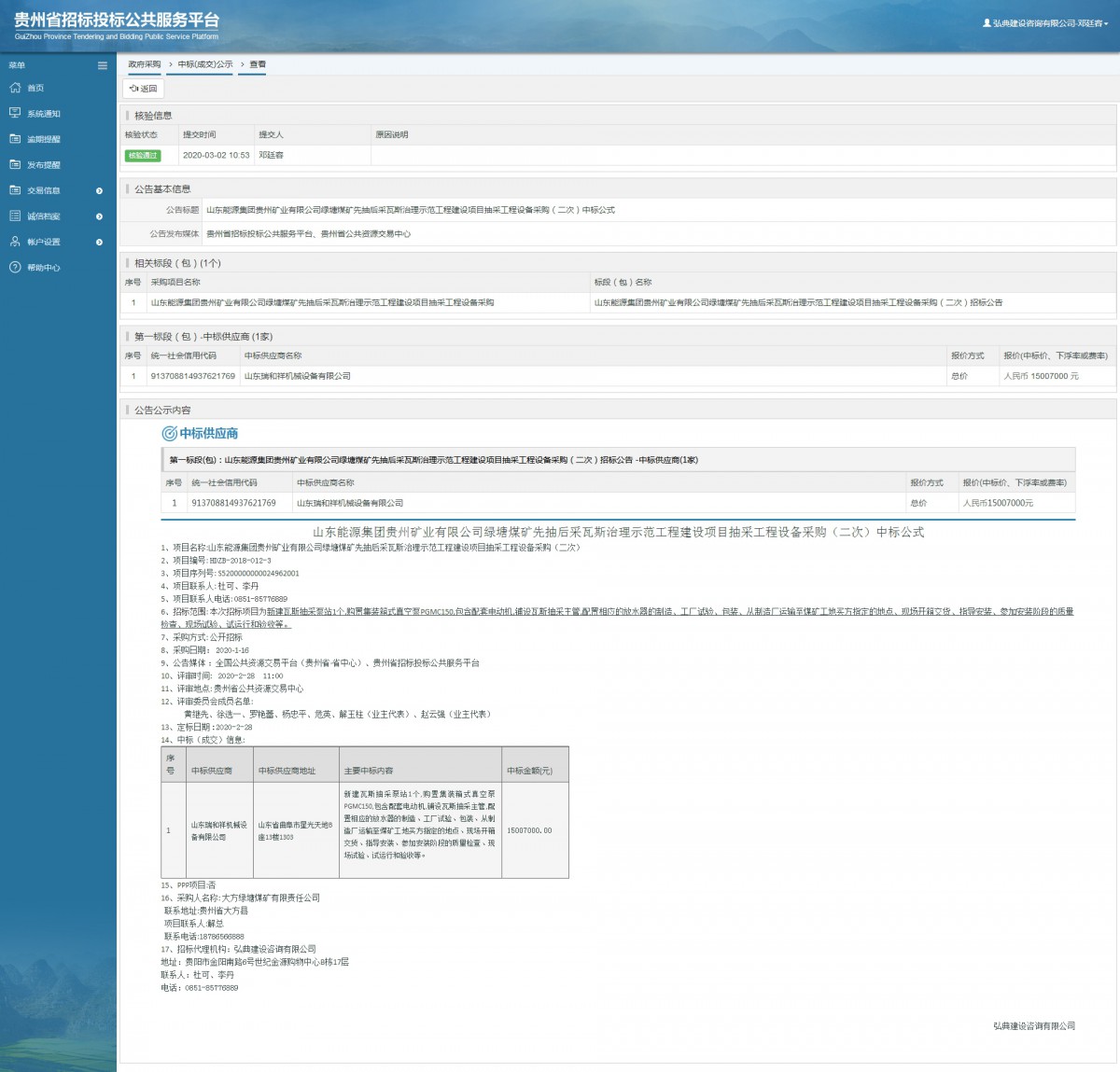Viewport: 1120px width, 1072px height.
Task: Click the 诚信档案 list icon
Action: pyautogui.click(x=15, y=216)
